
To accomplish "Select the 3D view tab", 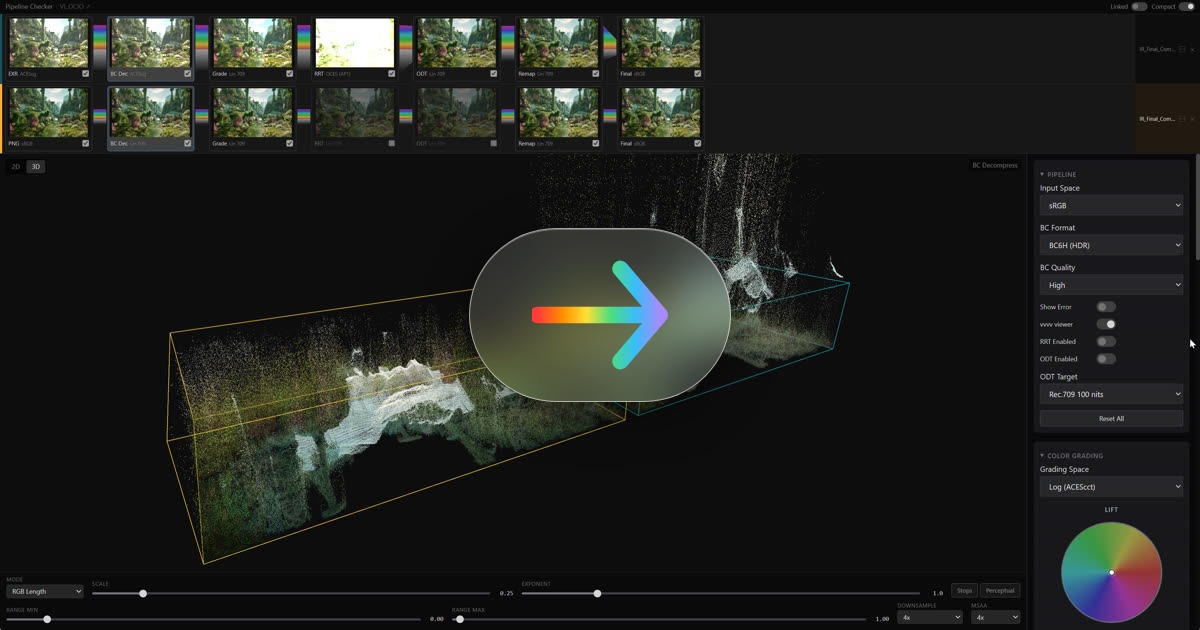I will tap(36, 167).
